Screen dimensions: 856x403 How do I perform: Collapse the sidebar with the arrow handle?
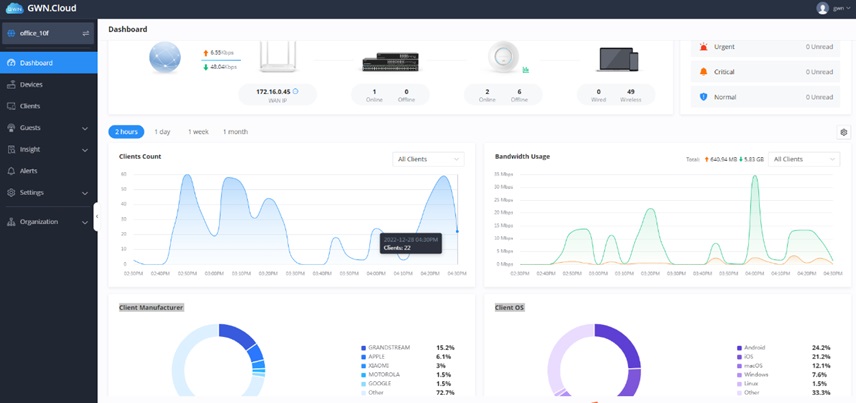97,217
